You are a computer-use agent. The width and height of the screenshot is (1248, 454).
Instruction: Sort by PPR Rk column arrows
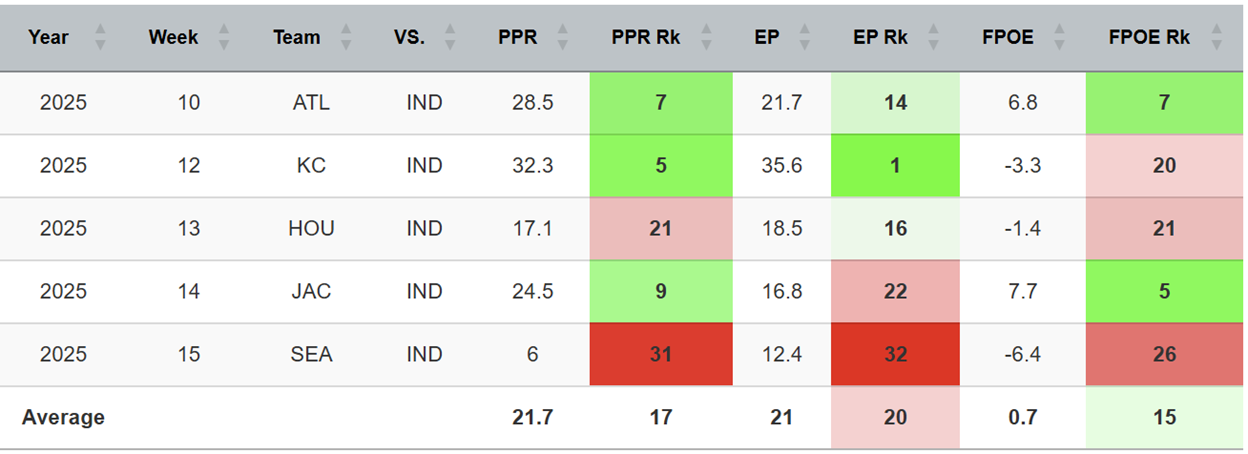point(706,38)
